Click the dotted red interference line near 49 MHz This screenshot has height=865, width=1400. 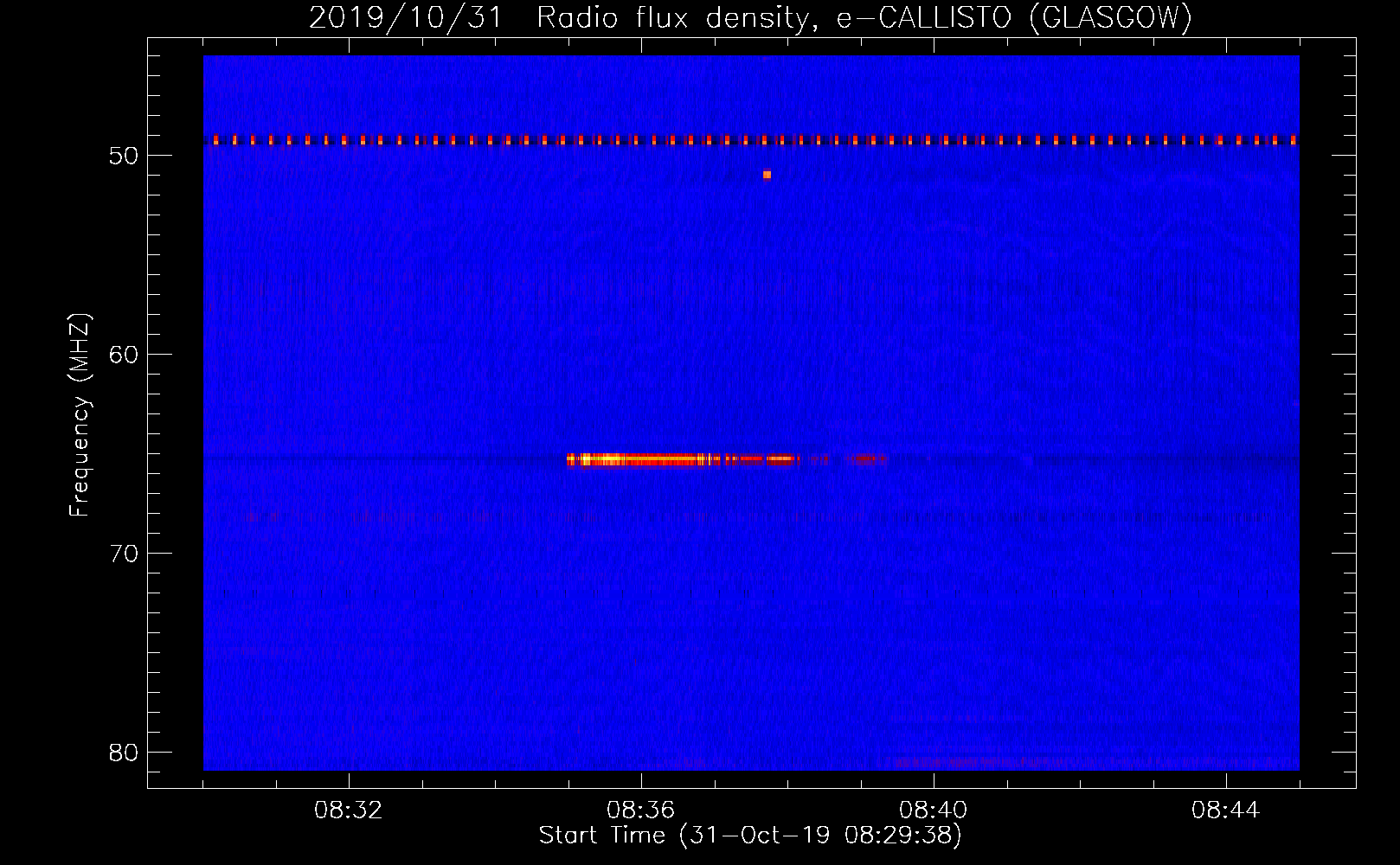[751, 139]
